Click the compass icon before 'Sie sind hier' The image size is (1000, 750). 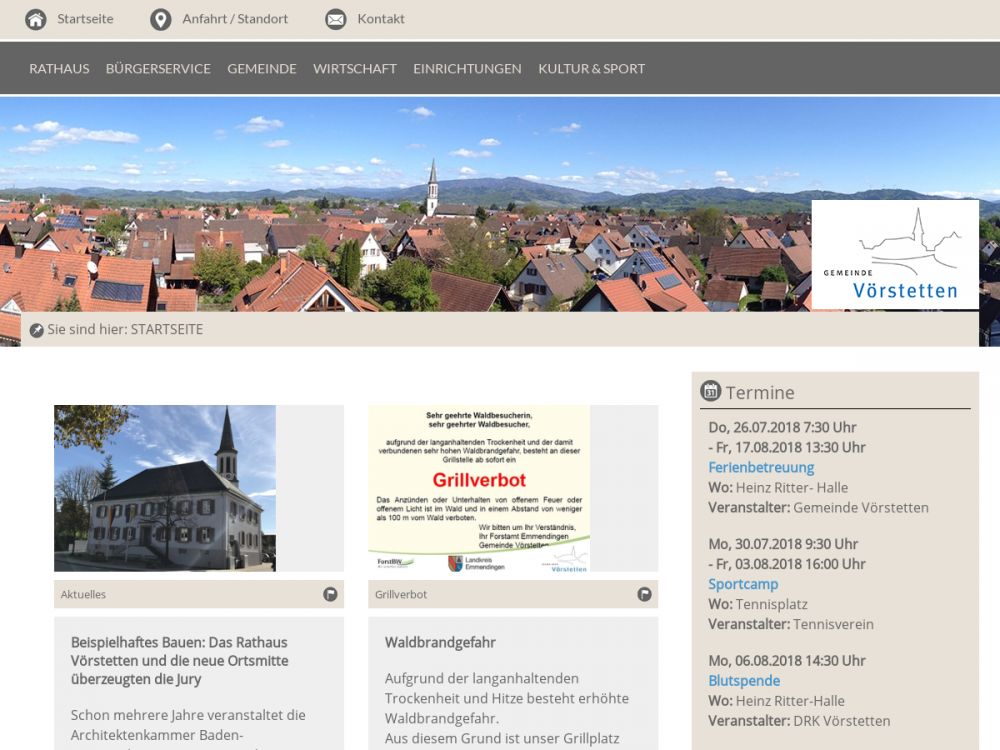click(x=37, y=330)
